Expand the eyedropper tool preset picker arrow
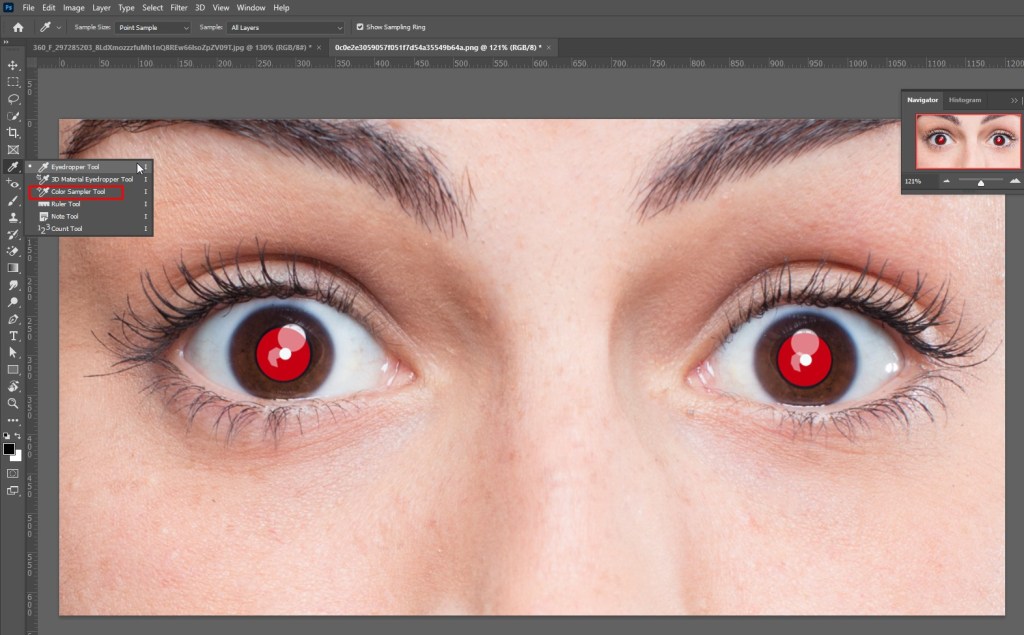 pos(59,27)
